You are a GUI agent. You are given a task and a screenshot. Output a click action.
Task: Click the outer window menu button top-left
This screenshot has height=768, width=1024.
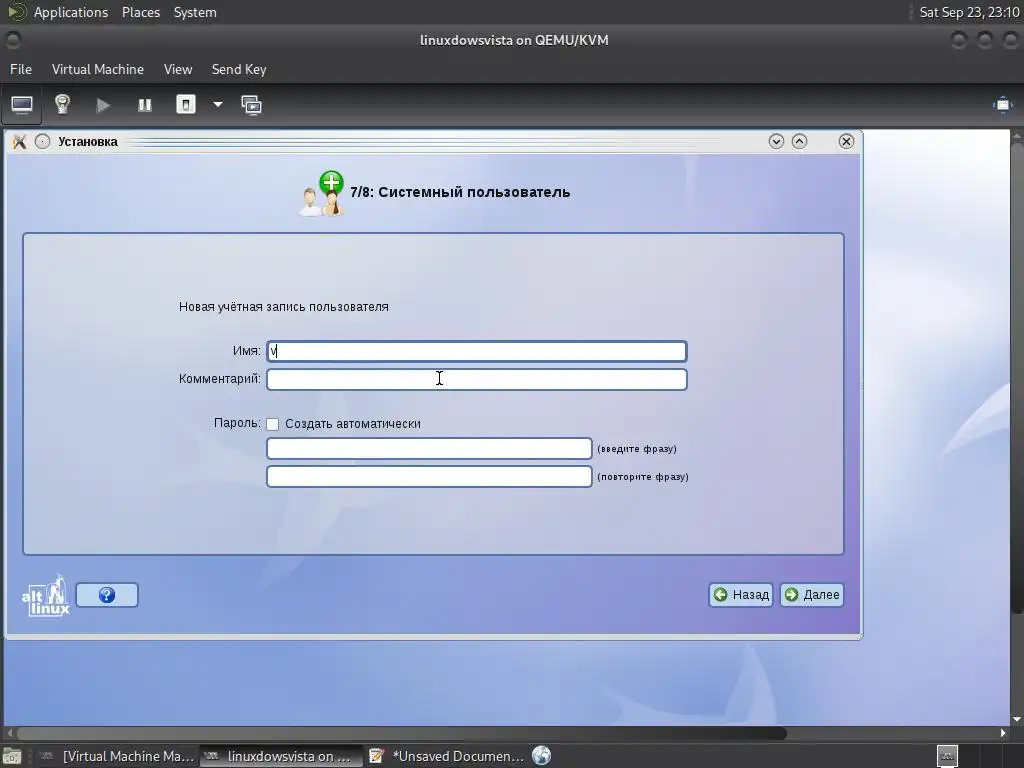tap(12, 40)
